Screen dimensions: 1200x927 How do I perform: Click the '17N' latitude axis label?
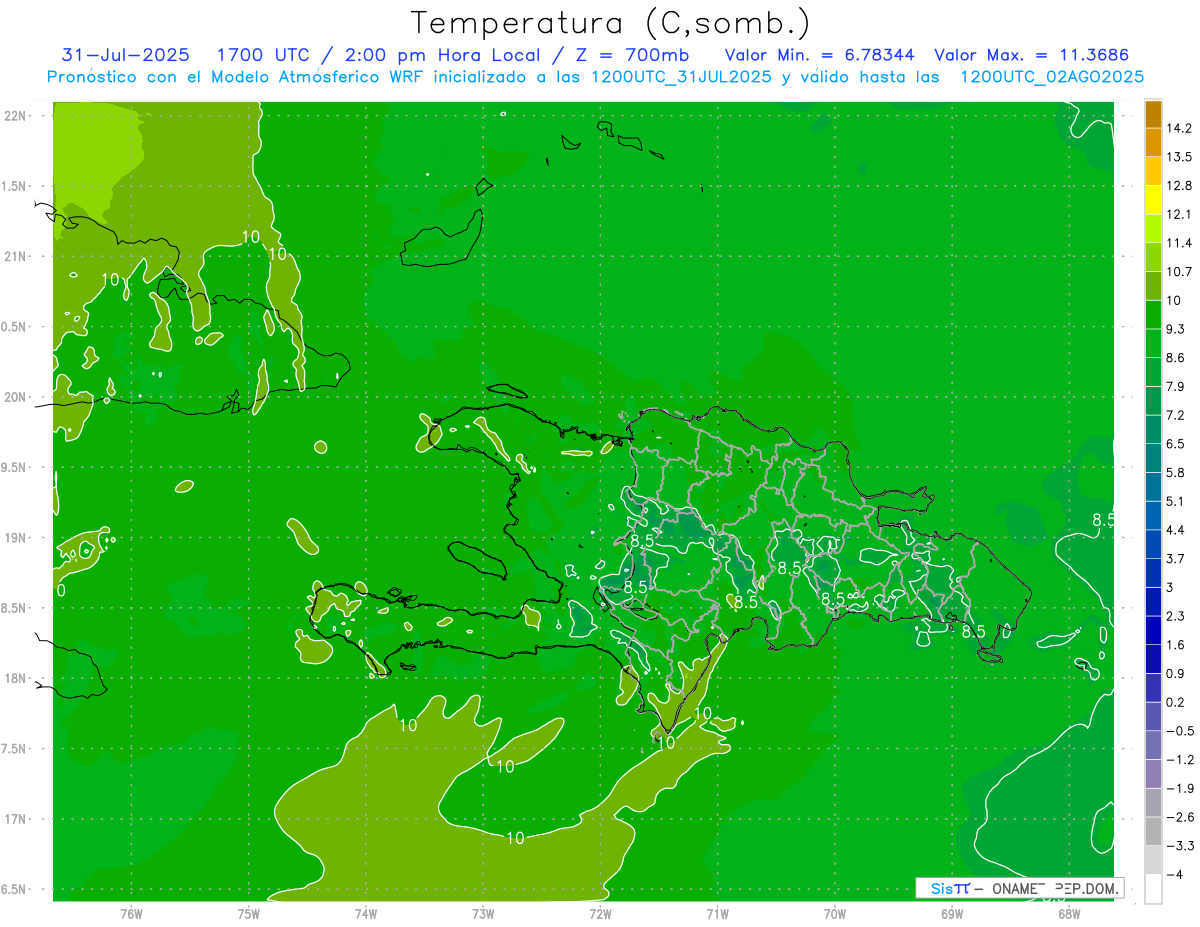(x=14, y=819)
